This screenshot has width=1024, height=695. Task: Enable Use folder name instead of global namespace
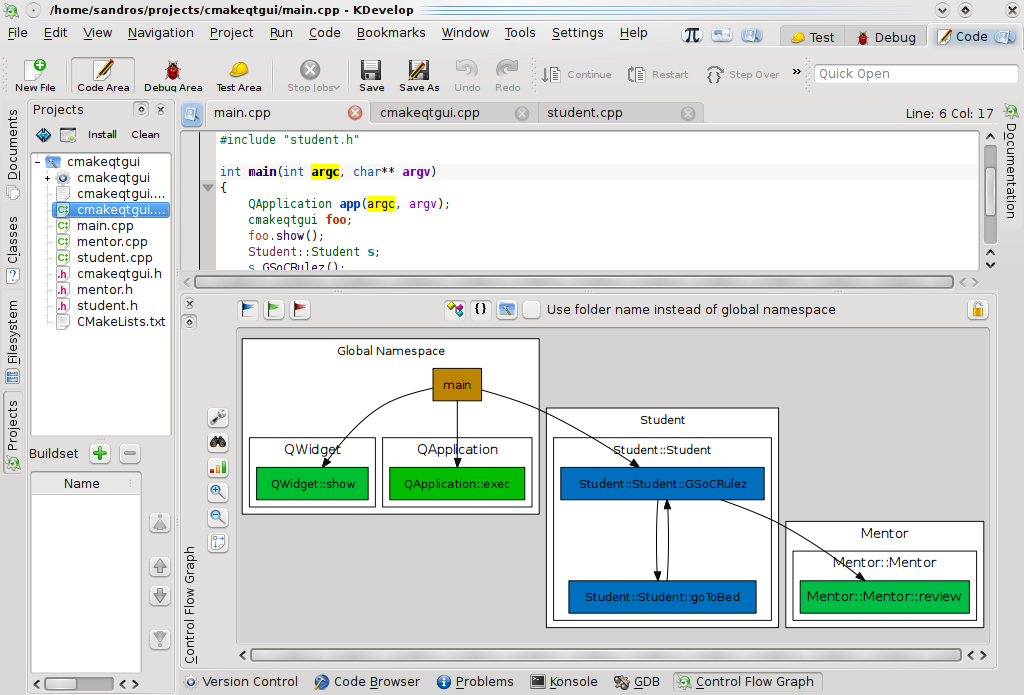tap(532, 310)
